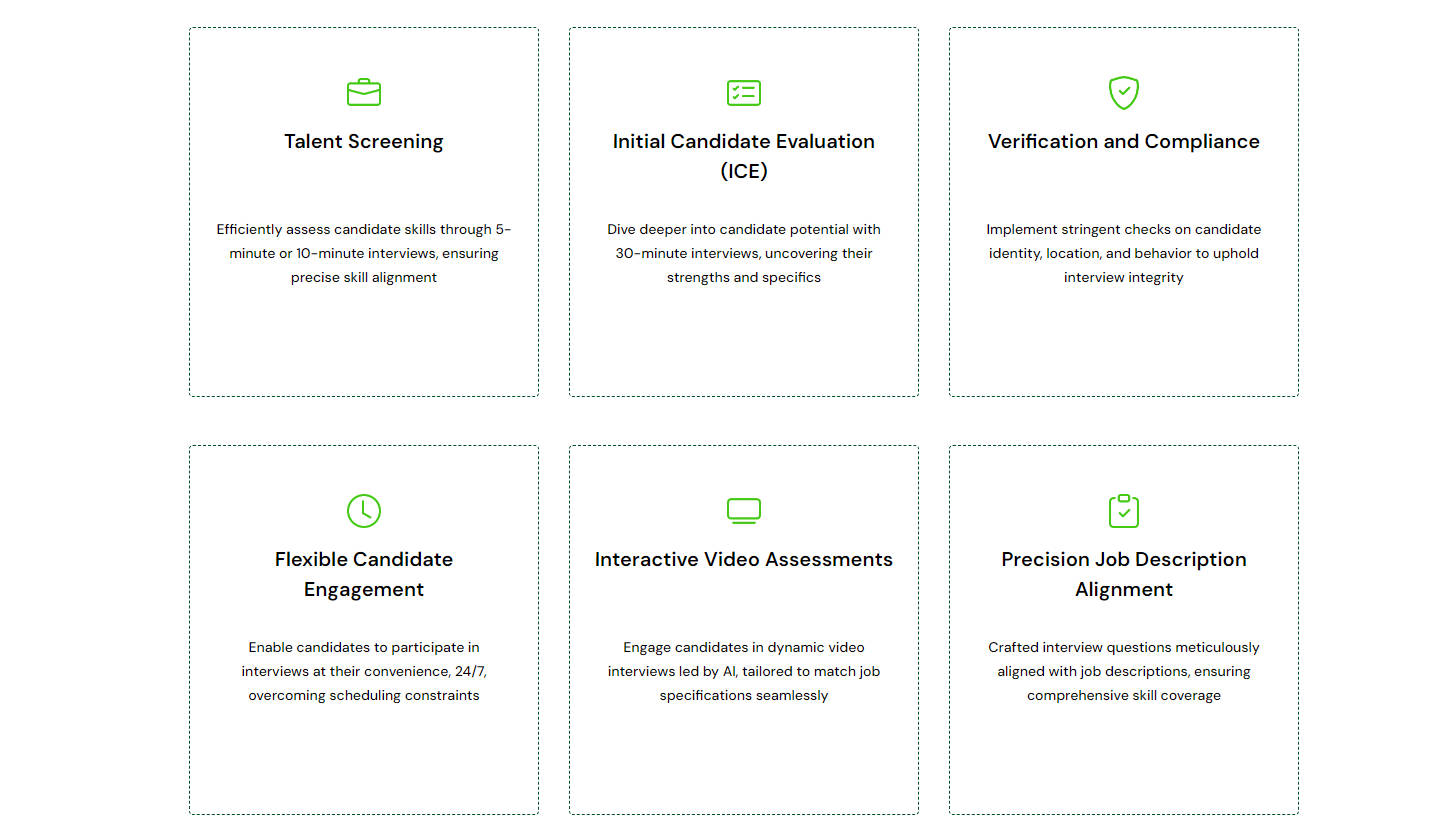Image resolution: width=1450 pixels, height=829 pixels.
Task: Click the 24/7 convenience description text
Action: pos(364,672)
